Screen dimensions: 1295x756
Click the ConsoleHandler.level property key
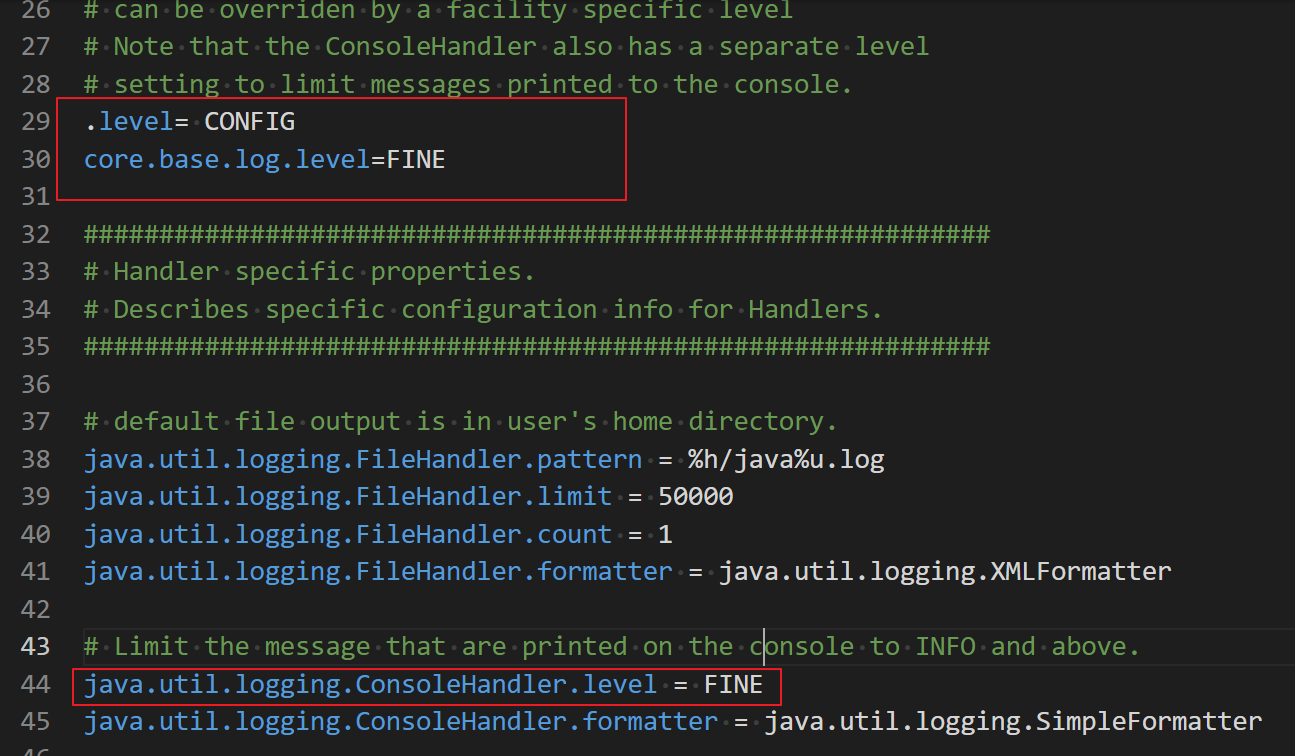click(x=371, y=684)
